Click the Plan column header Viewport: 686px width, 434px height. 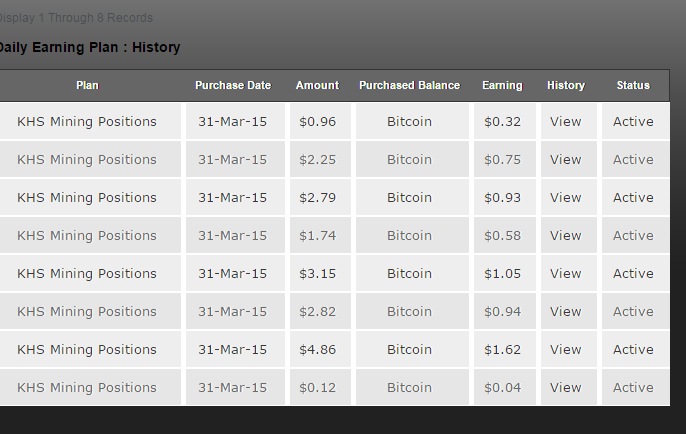[x=88, y=86]
